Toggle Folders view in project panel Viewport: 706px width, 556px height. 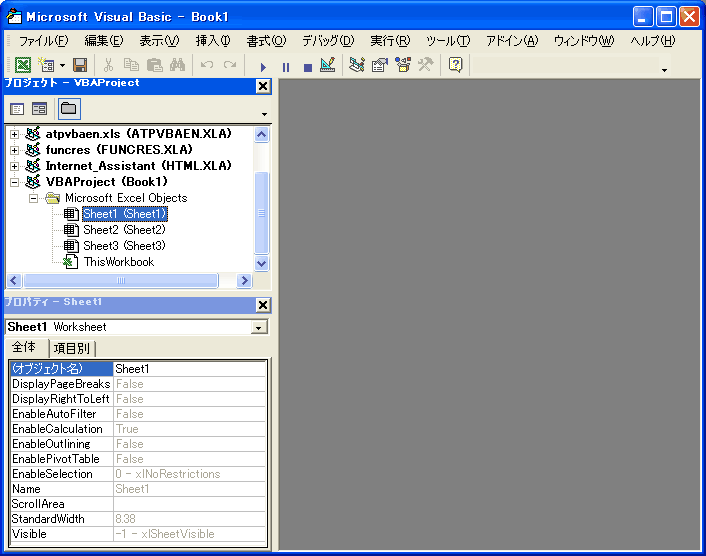click(69, 108)
